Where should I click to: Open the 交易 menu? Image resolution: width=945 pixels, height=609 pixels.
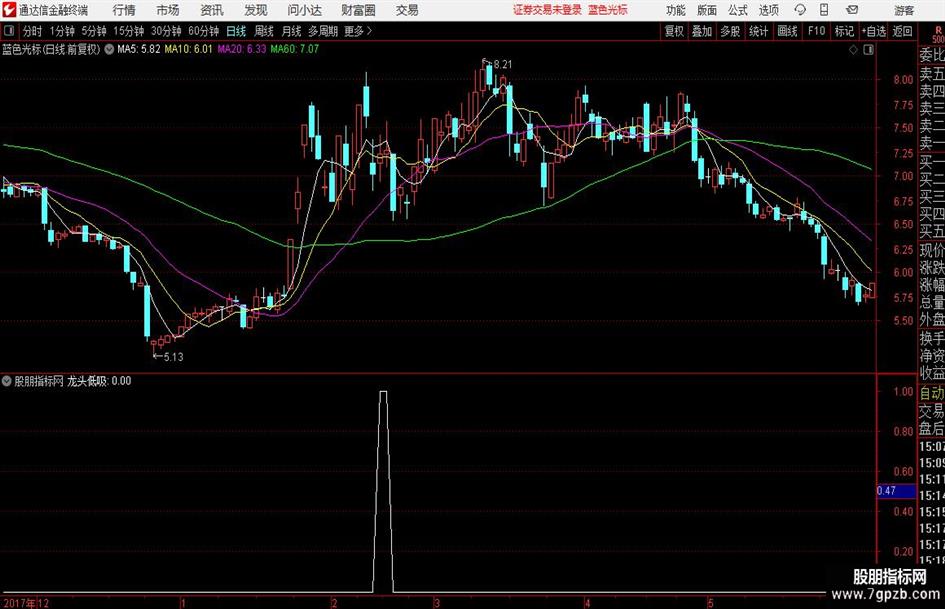407,10
